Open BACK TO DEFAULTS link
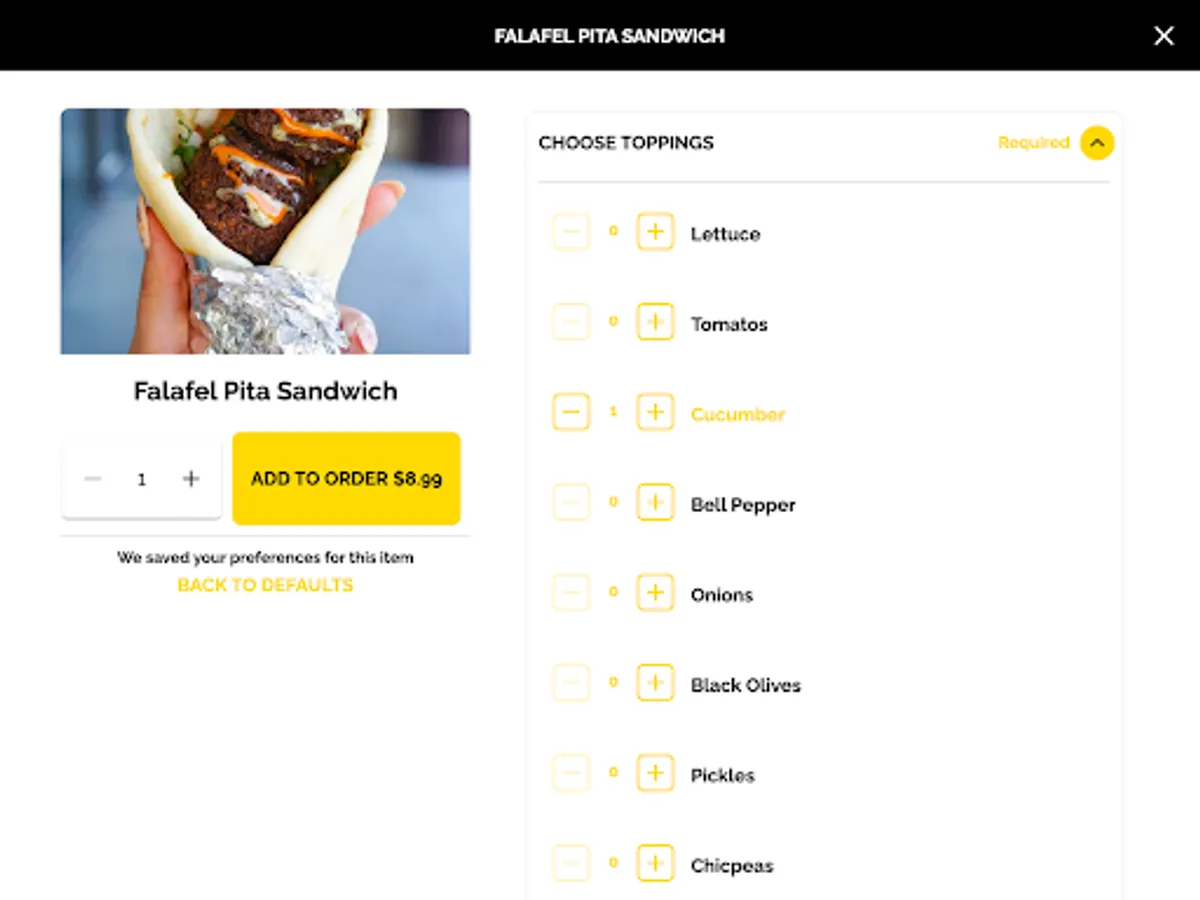 [x=264, y=585]
